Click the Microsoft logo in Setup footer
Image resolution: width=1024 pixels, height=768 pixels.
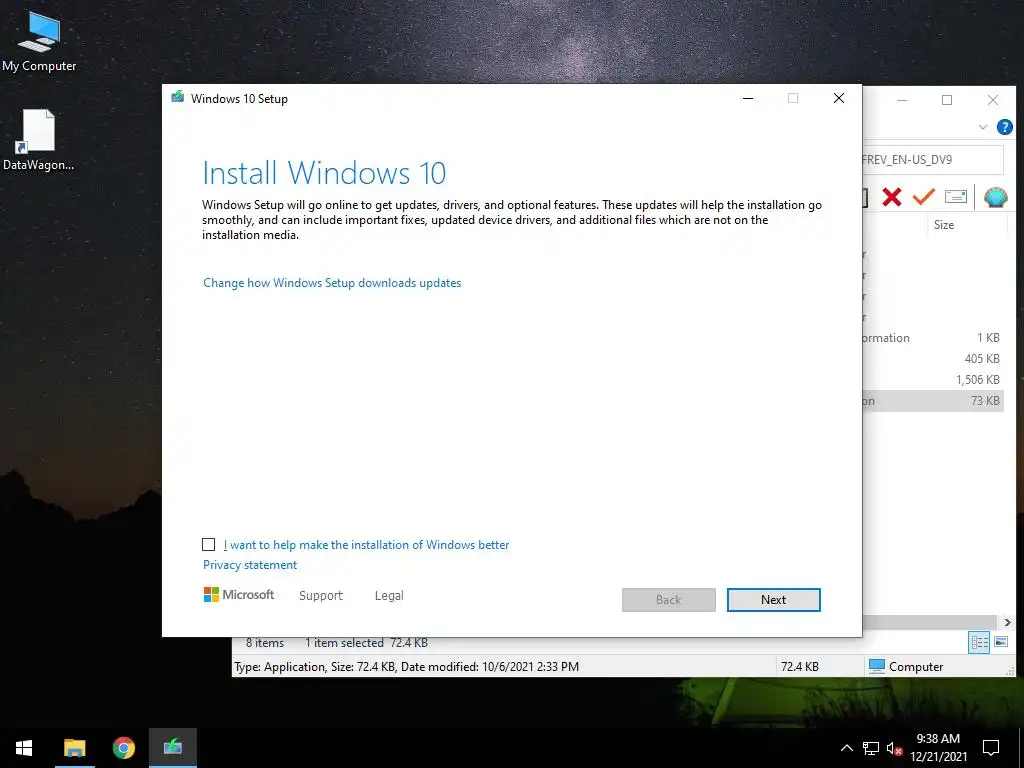click(x=238, y=595)
